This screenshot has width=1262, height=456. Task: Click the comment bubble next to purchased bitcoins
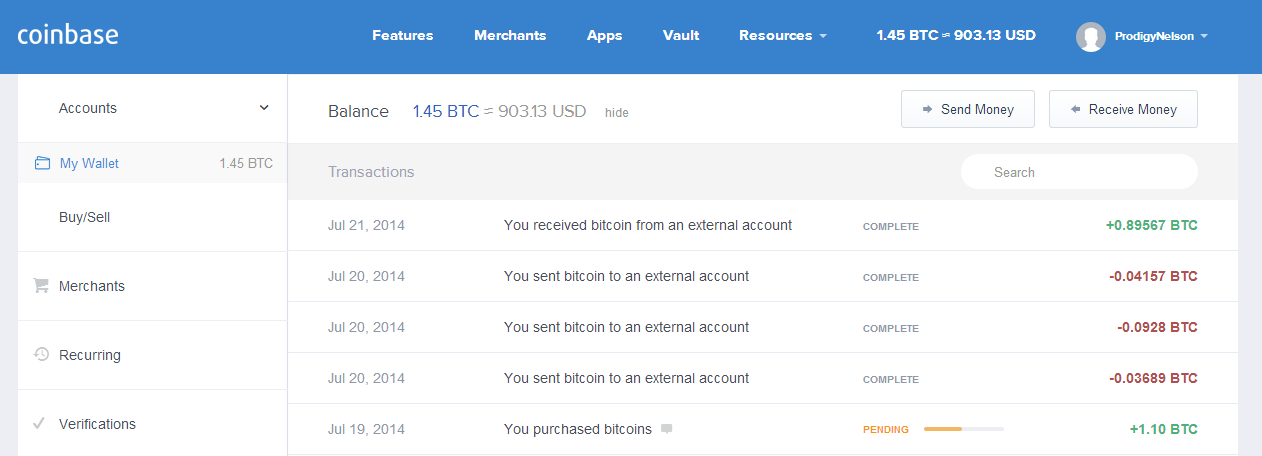coord(667,429)
